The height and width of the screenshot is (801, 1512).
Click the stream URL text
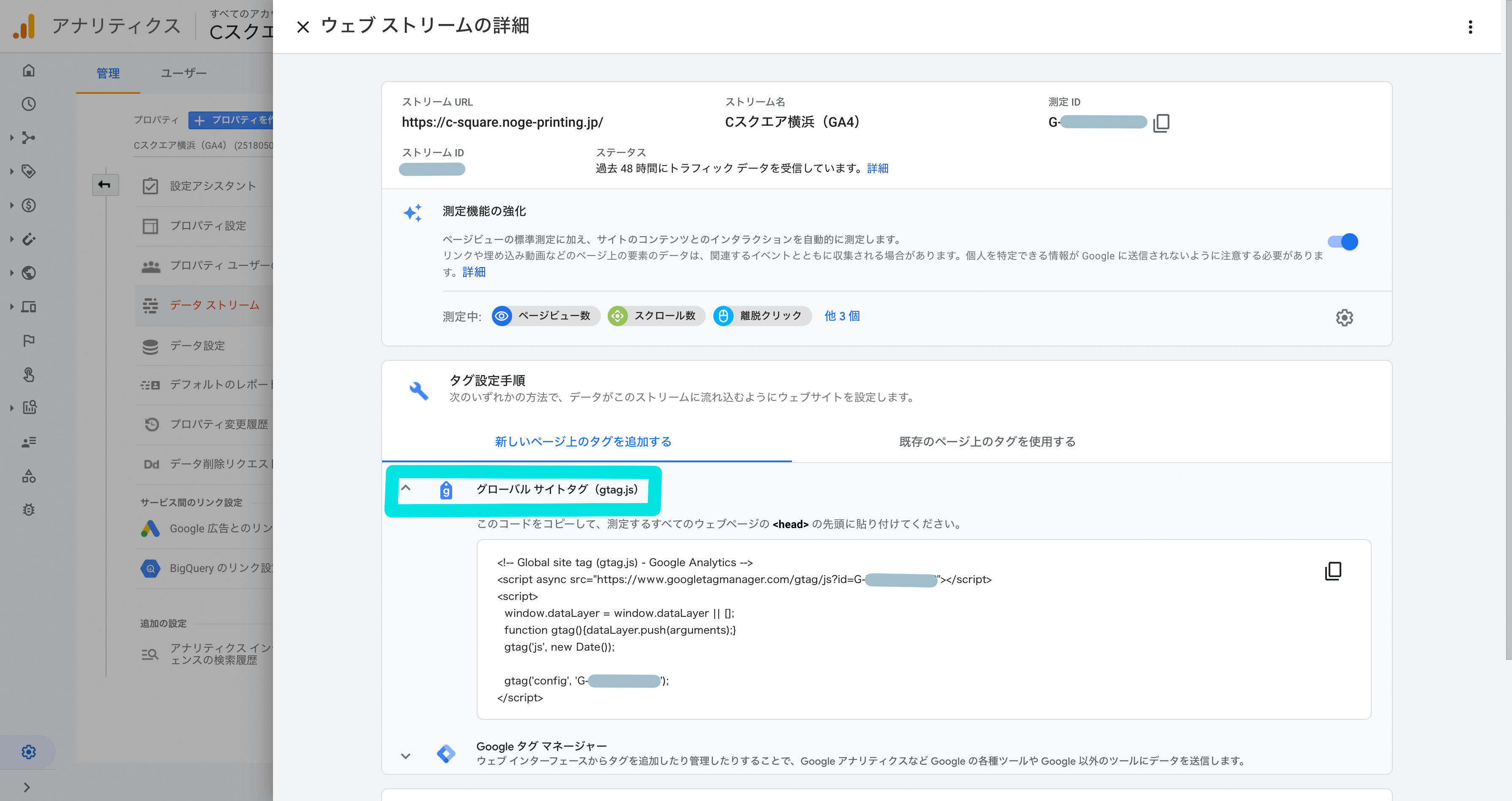[x=502, y=123]
